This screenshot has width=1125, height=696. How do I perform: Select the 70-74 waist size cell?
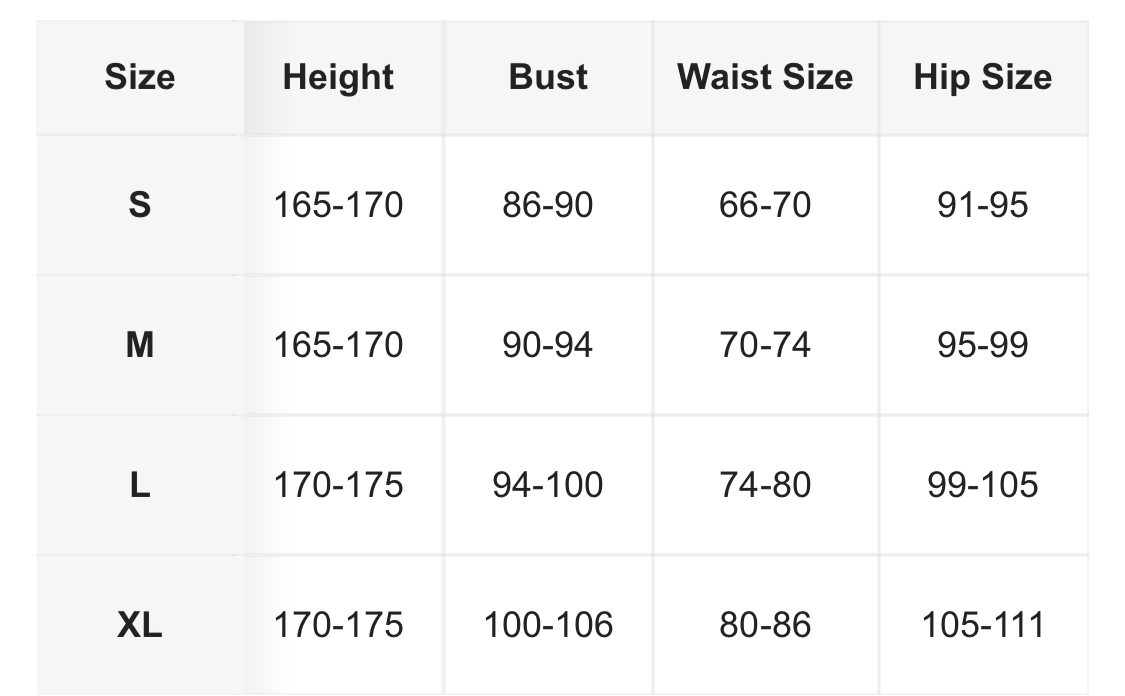[x=765, y=345]
